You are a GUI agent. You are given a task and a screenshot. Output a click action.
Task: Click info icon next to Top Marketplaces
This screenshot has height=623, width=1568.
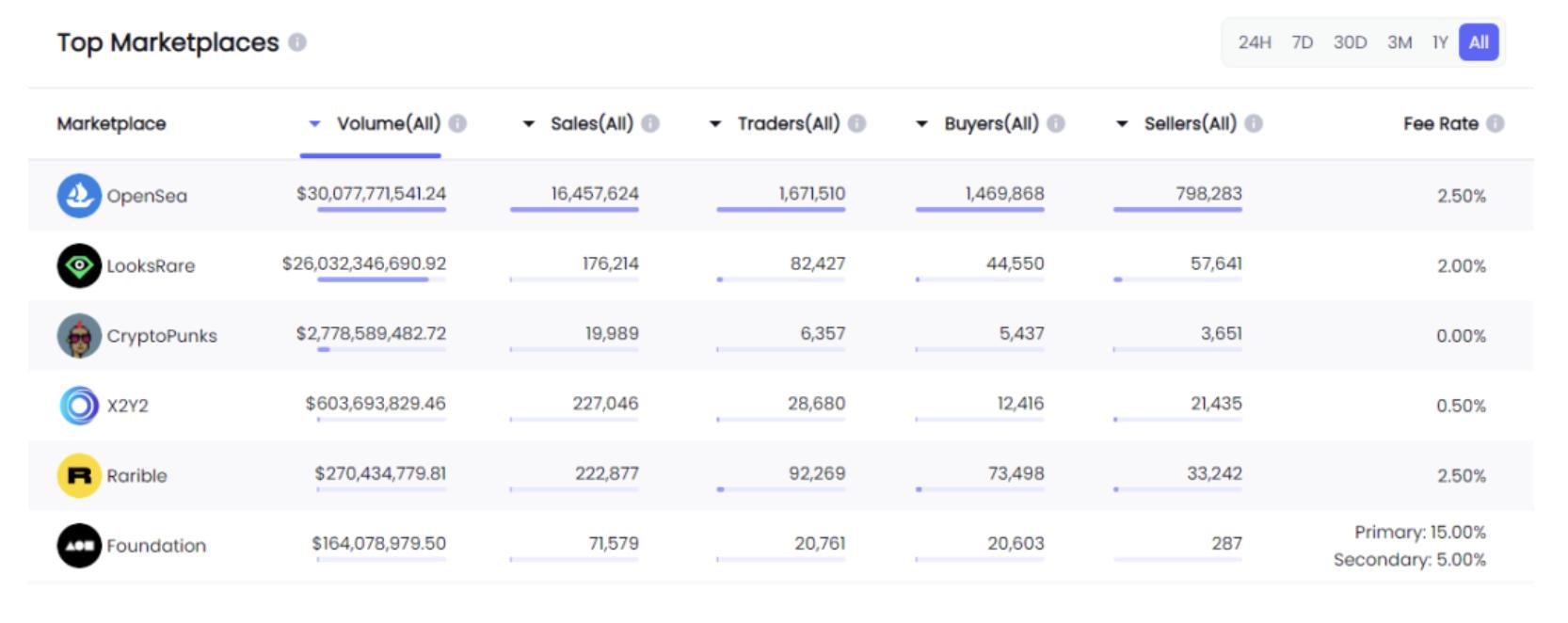click(x=297, y=42)
